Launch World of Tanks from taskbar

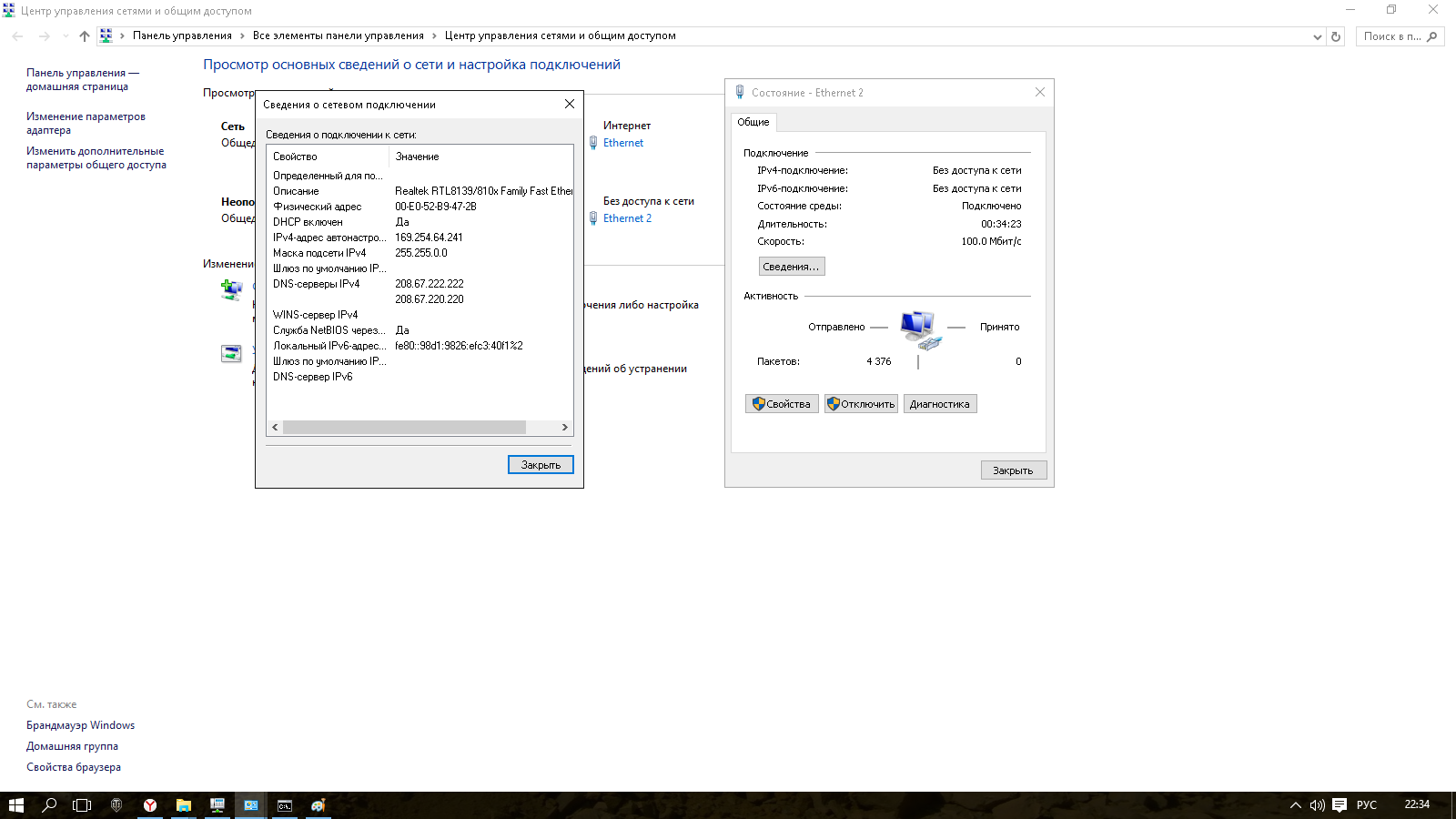point(116,805)
